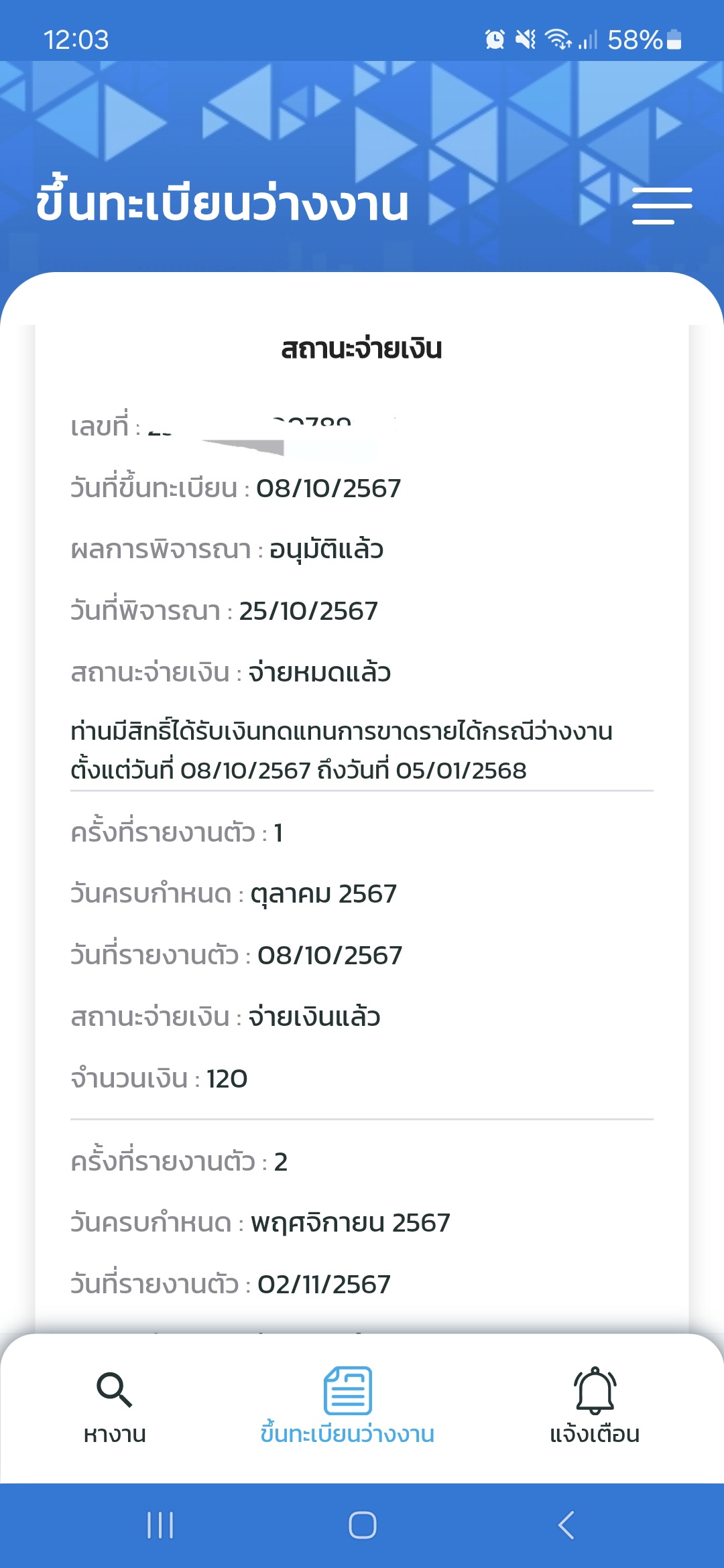Select the ขึ้นทะเบียนว่างงาน bottom tab label
The height and width of the screenshot is (1568, 724).
(x=347, y=1434)
